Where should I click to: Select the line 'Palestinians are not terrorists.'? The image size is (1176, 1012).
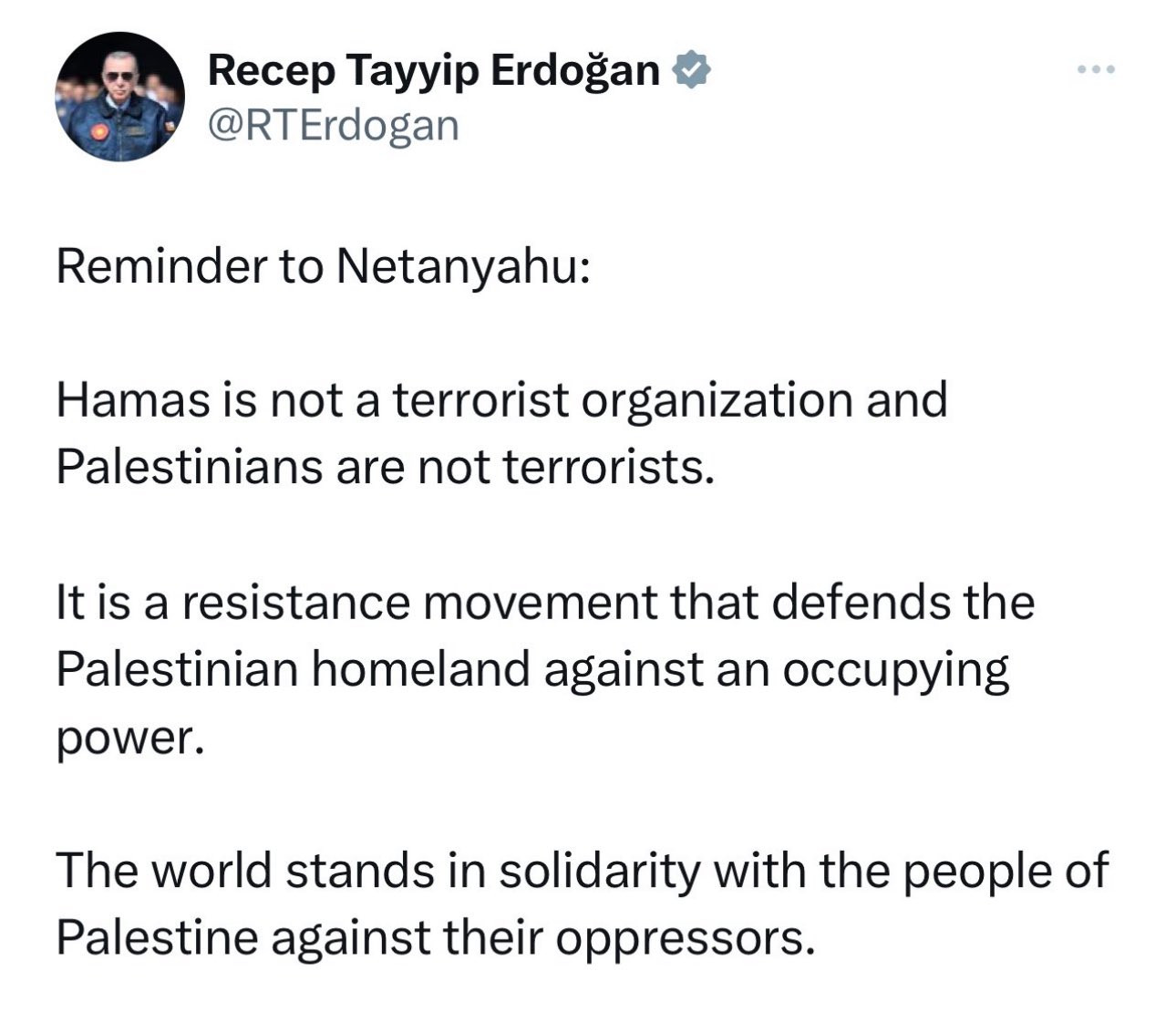click(x=384, y=468)
